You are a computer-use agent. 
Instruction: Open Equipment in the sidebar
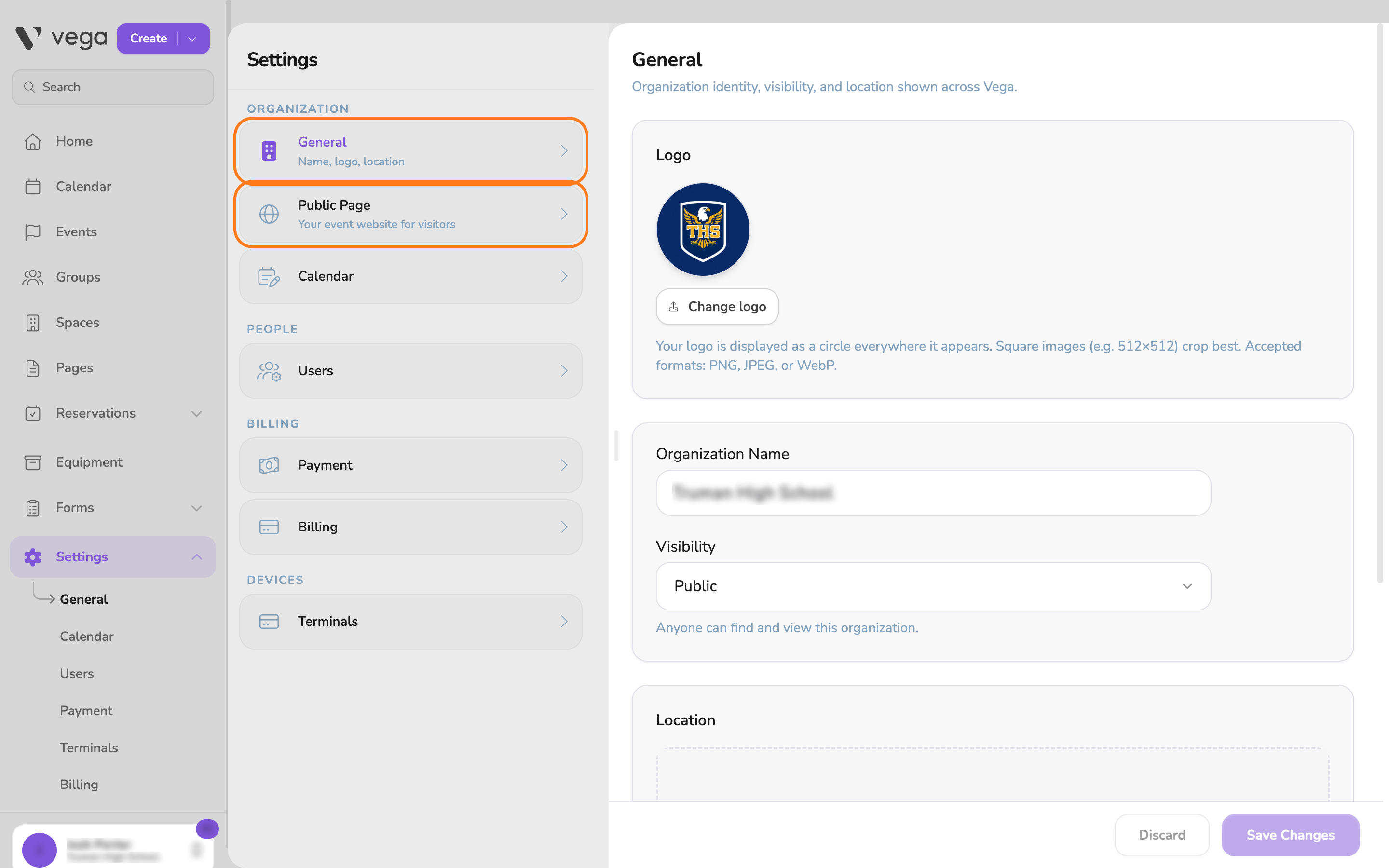click(x=113, y=462)
